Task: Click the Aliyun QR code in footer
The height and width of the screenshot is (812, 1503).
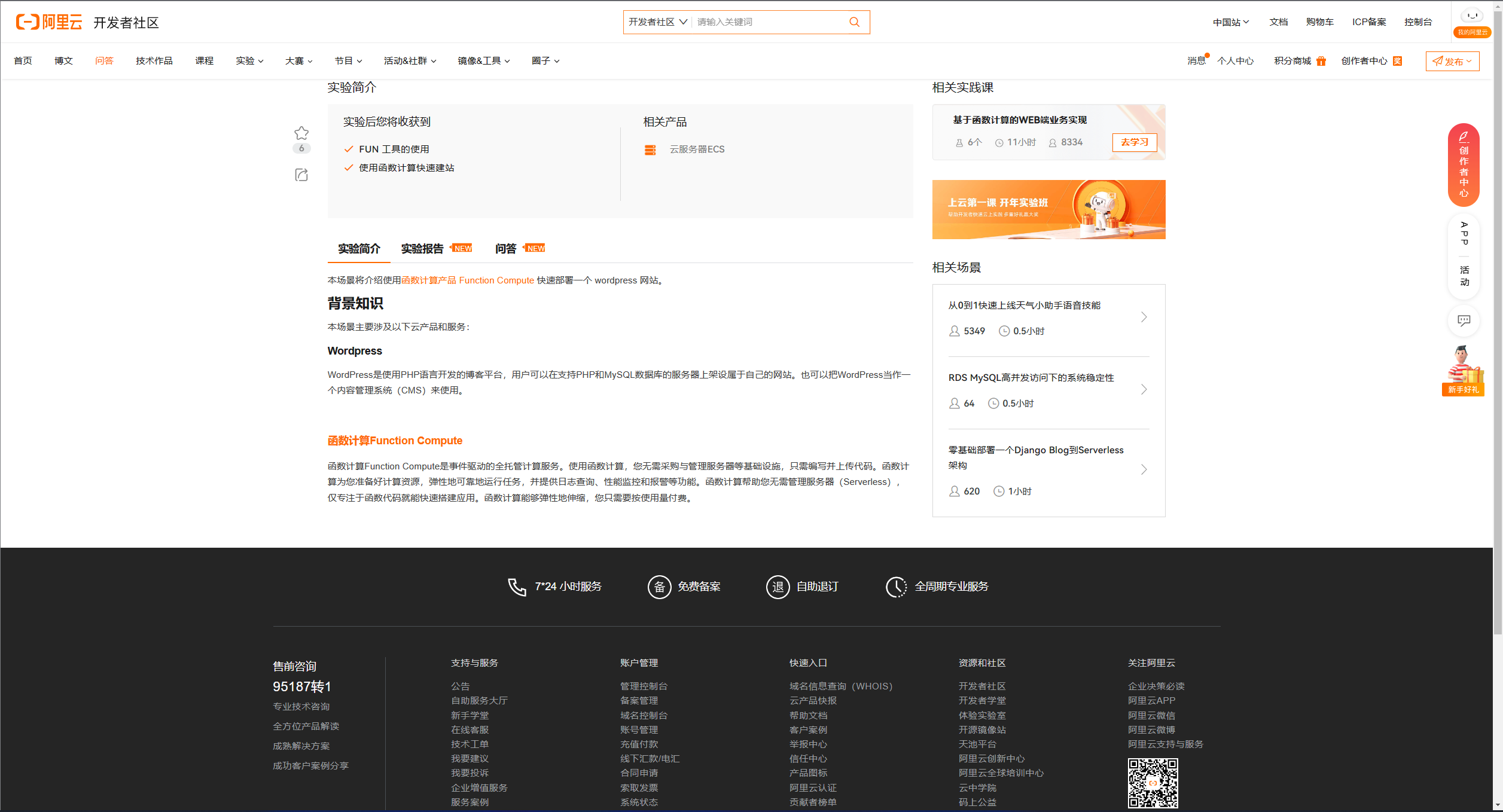Action: tap(1153, 783)
